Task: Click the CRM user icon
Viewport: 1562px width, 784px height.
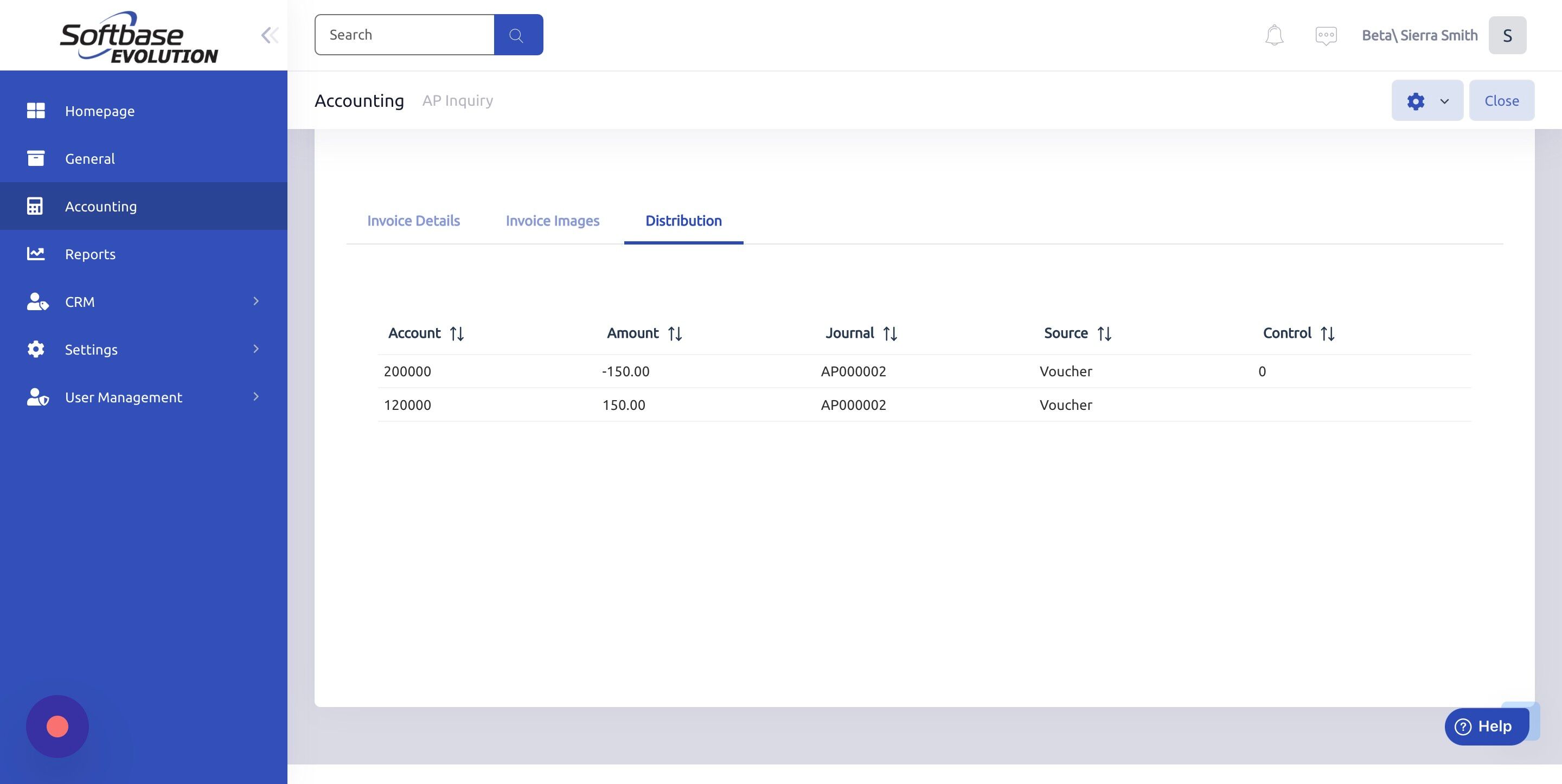Action: pyautogui.click(x=37, y=301)
